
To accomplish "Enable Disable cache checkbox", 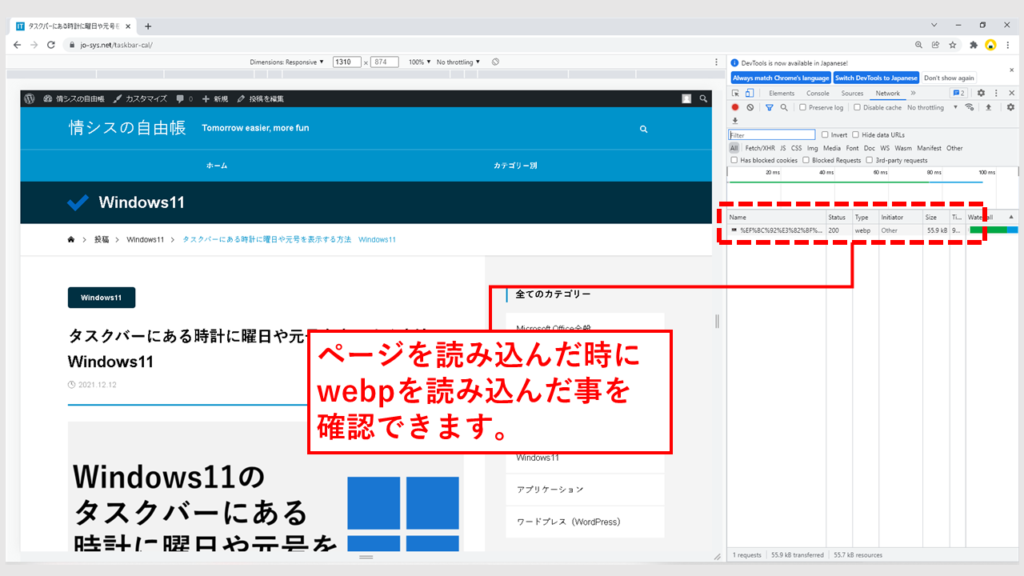I will pos(857,108).
